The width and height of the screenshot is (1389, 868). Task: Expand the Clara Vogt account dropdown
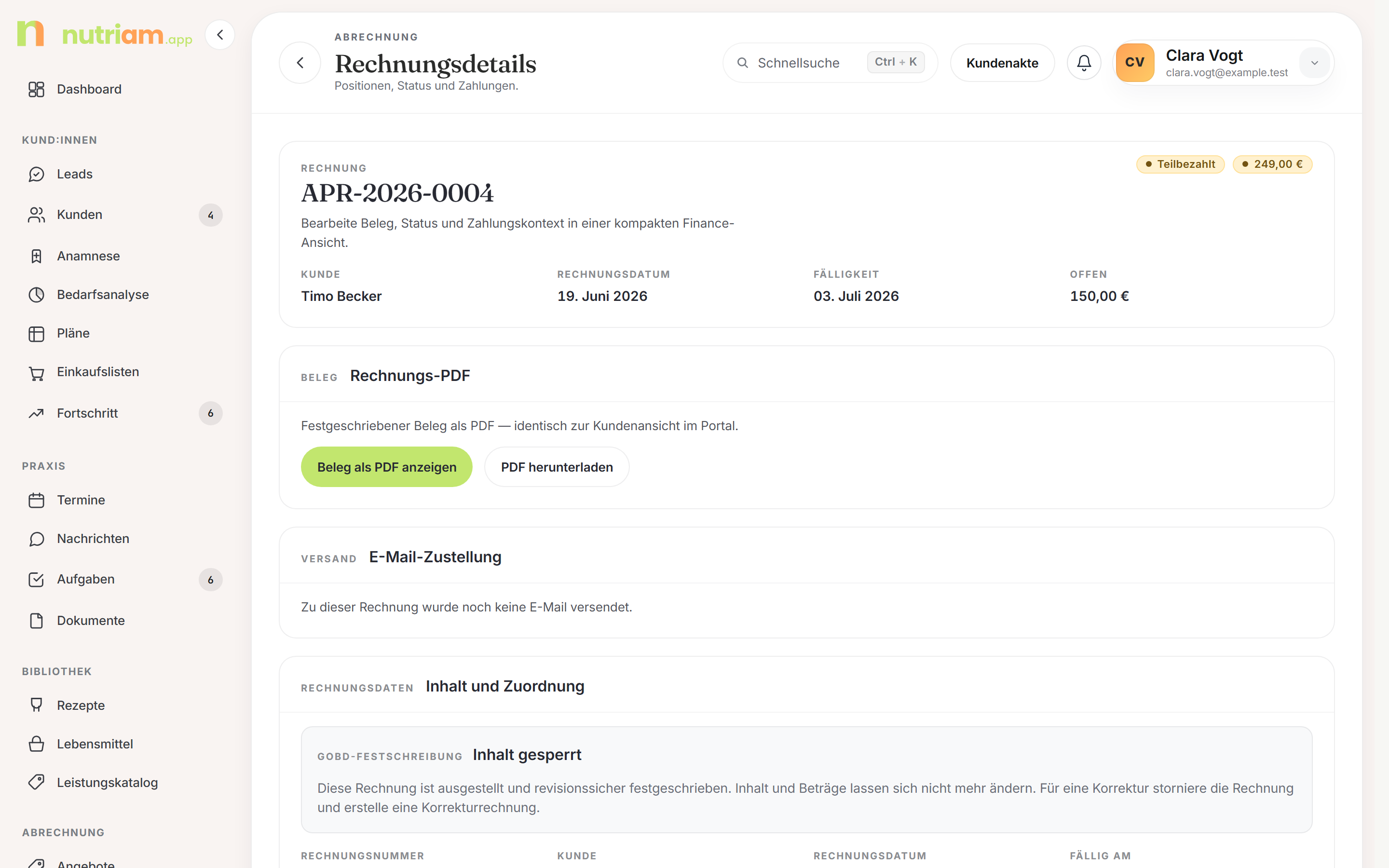(x=1314, y=63)
